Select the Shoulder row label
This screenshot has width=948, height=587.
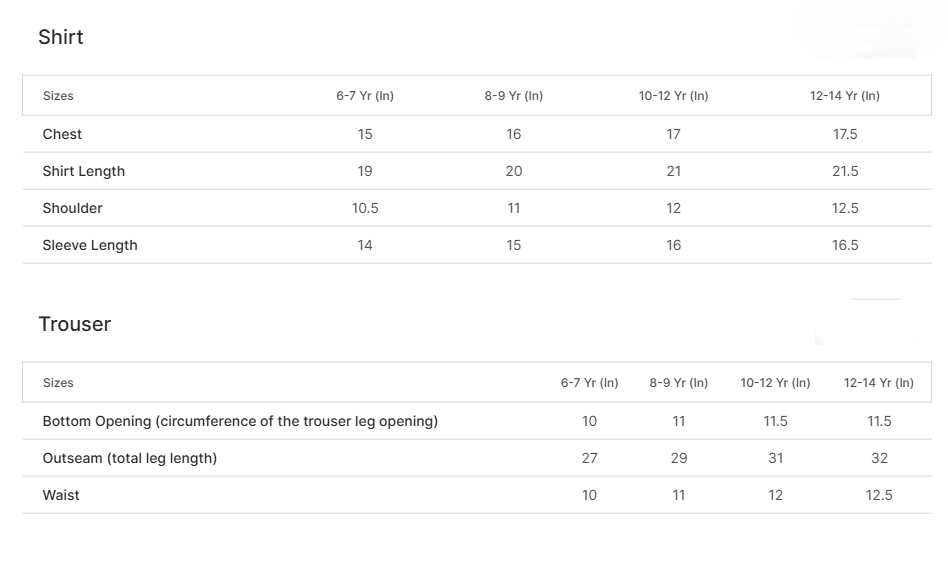coord(72,208)
